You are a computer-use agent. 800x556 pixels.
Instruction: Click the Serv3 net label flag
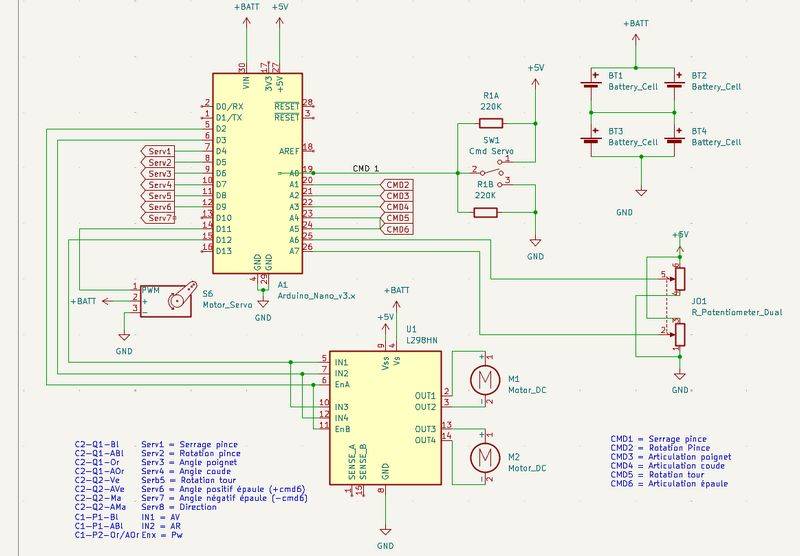click(157, 174)
